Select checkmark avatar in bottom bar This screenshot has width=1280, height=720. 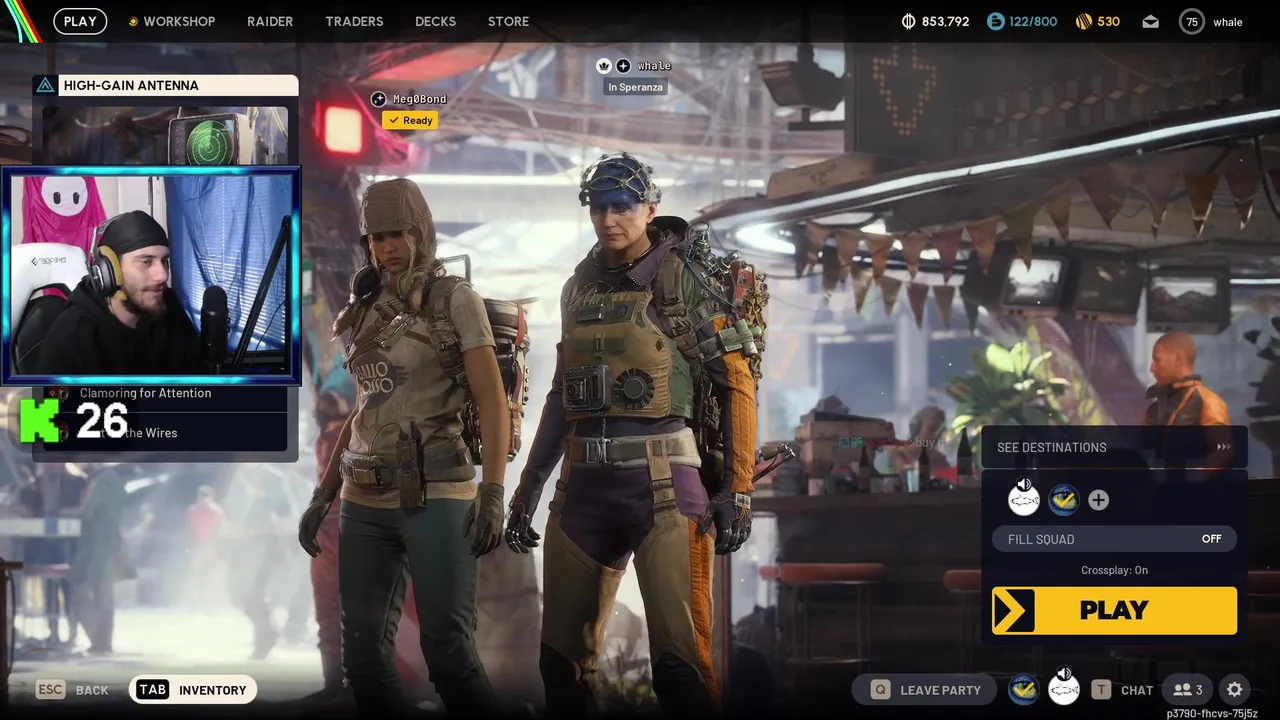[1023, 689]
